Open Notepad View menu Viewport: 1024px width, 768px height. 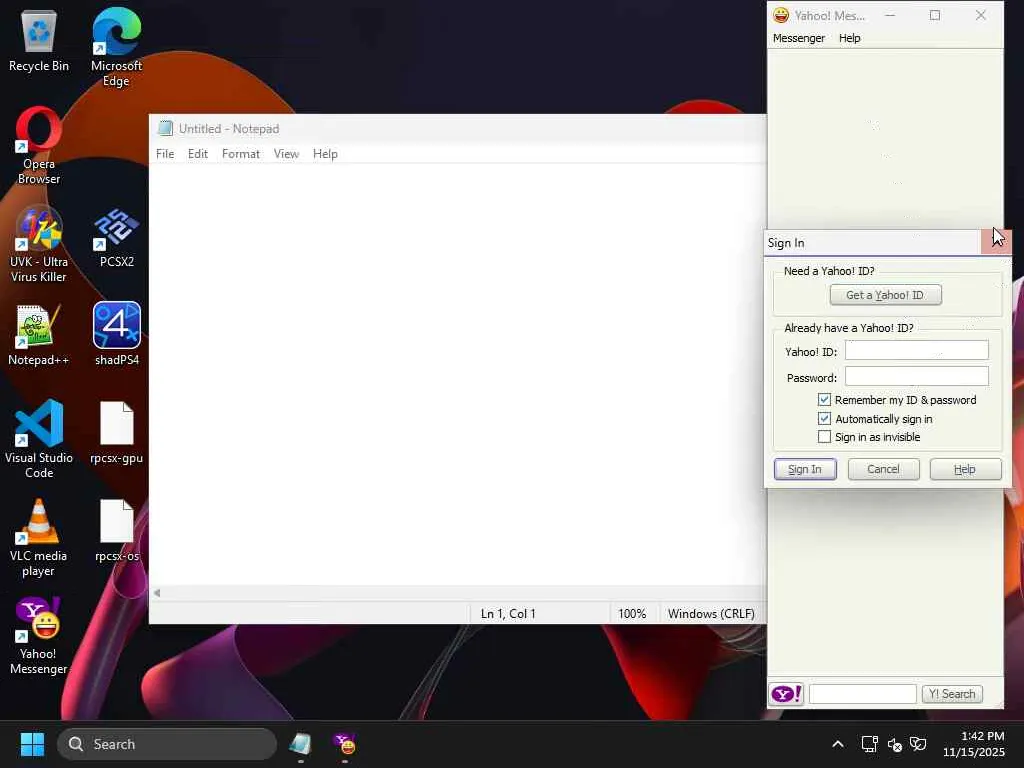286,154
